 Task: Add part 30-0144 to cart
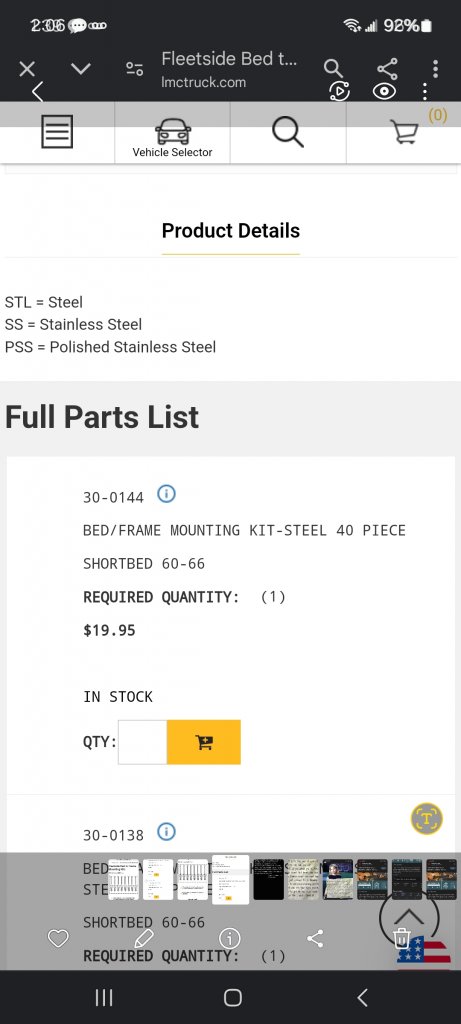(x=204, y=742)
